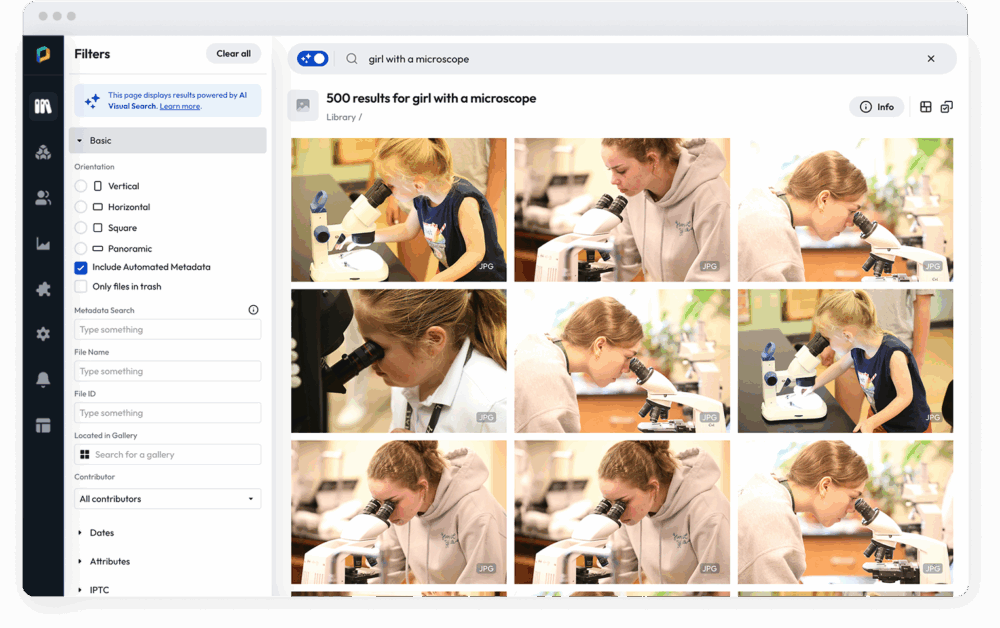
Task: Click the magnifier search icon
Action: click(x=351, y=59)
